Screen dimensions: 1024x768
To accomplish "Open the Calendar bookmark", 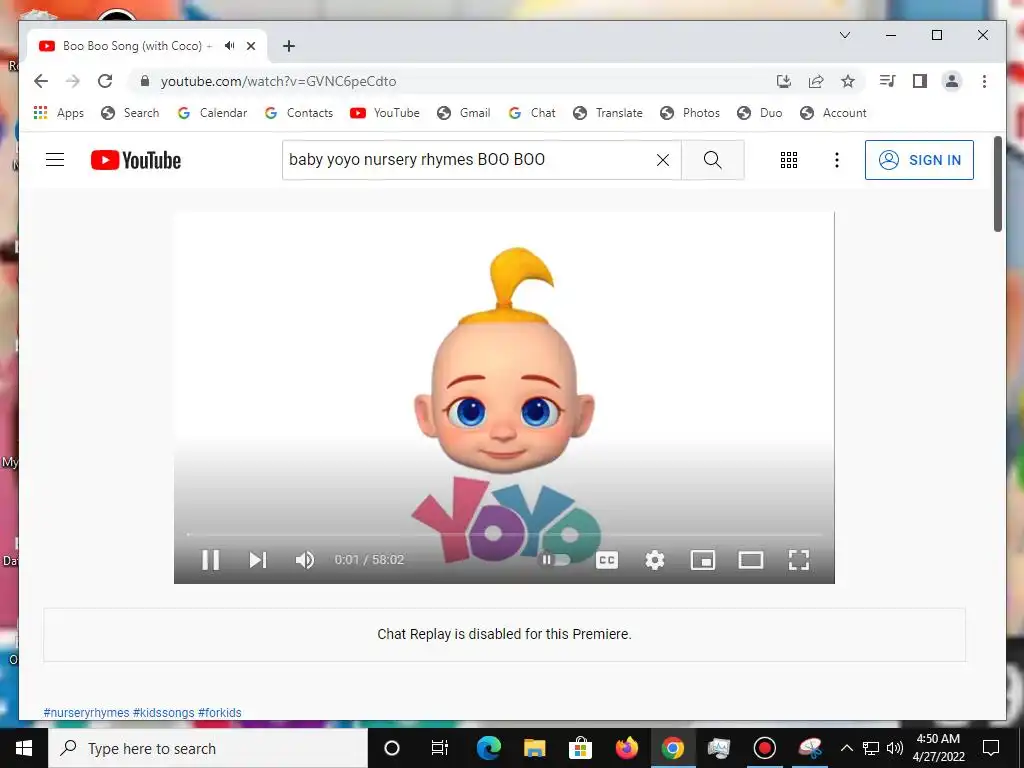I will coord(212,112).
